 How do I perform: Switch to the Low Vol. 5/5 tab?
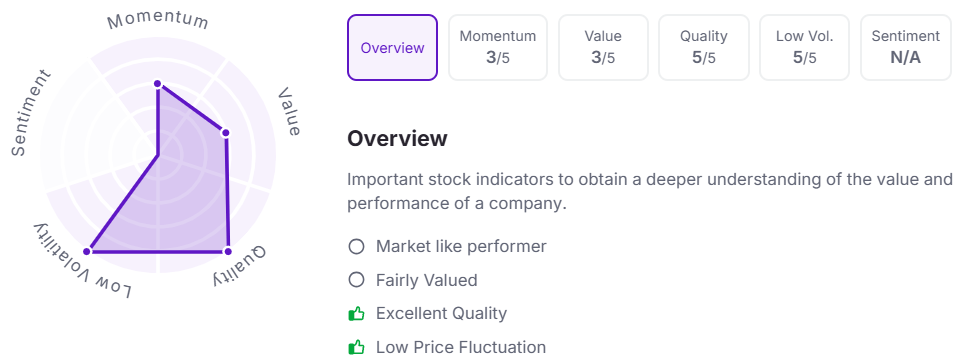pyautogui.click(x=805, y=48)
